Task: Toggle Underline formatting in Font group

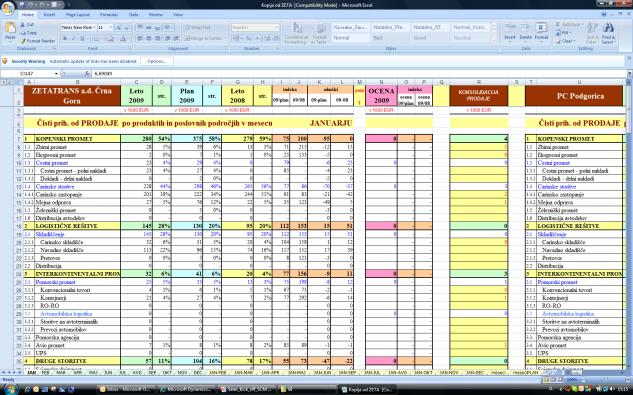Action: [82, 38]
